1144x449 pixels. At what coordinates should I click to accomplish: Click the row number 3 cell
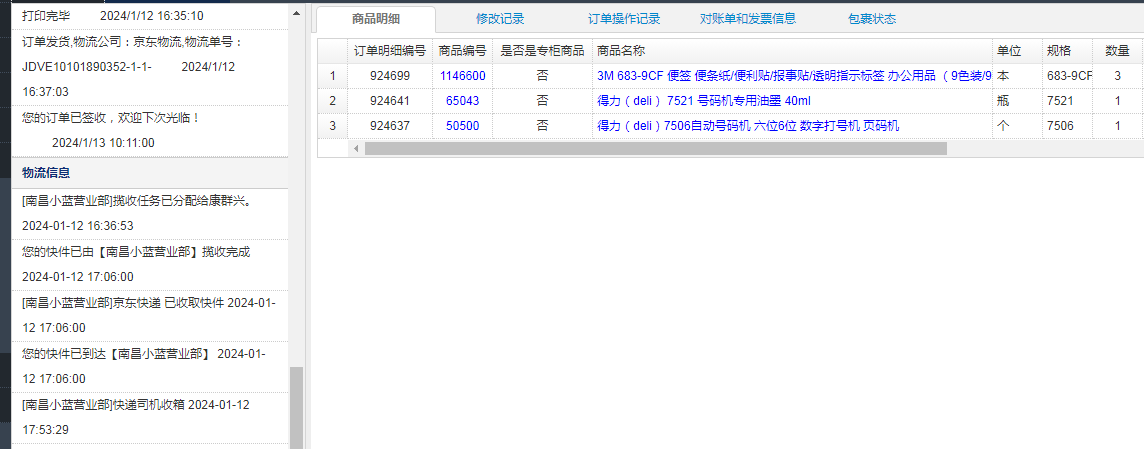[x=333, y=126]
